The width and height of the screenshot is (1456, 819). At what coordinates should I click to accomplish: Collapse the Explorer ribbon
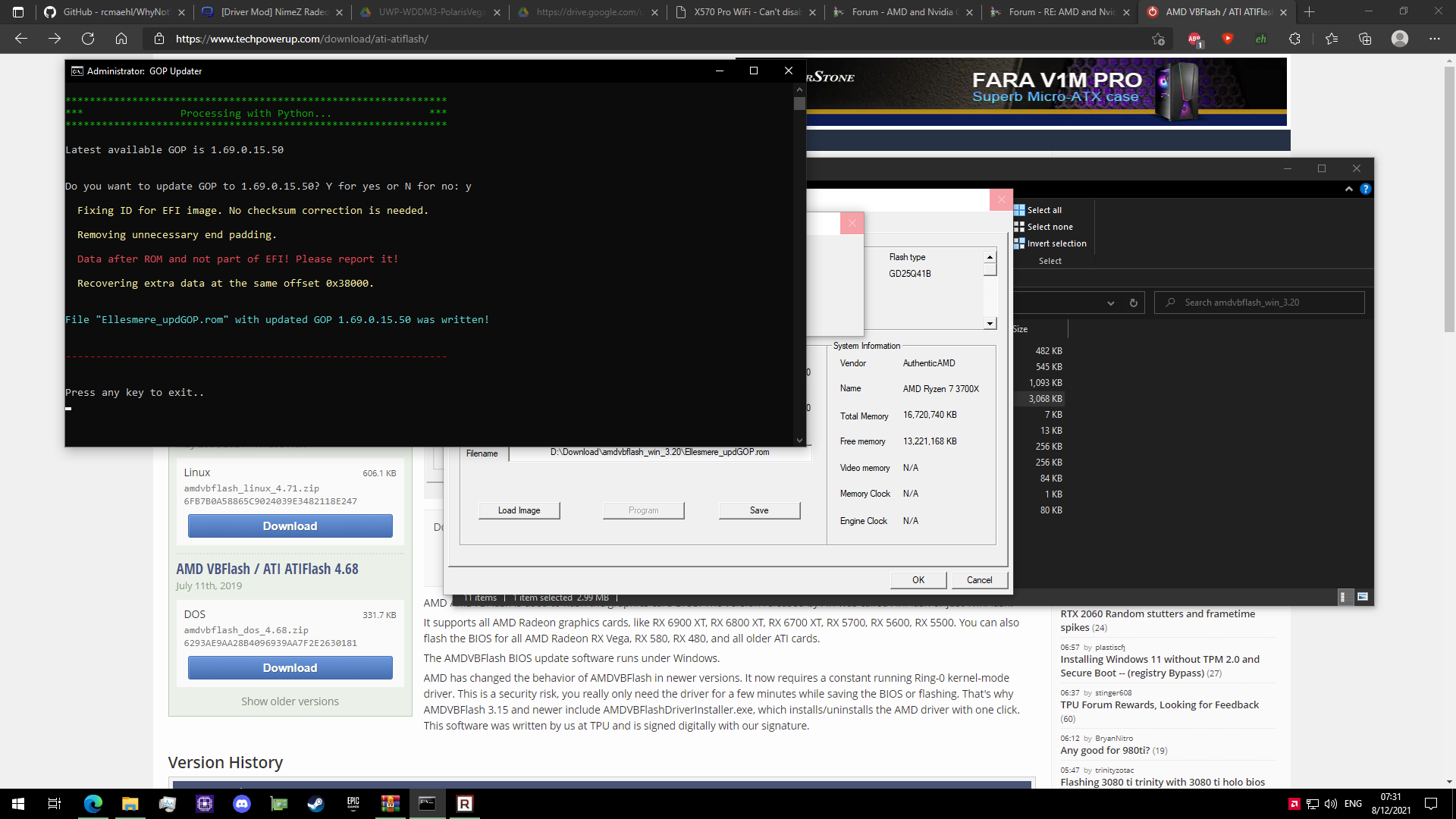(1349, 189)
